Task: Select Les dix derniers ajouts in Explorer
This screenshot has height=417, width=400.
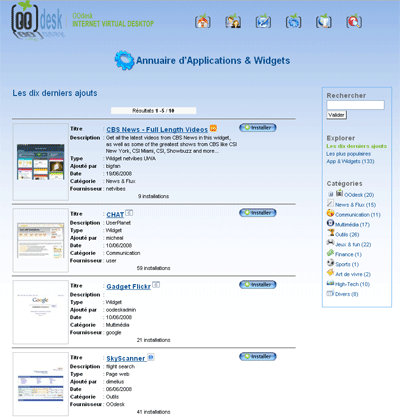Action: coord(357,146)
